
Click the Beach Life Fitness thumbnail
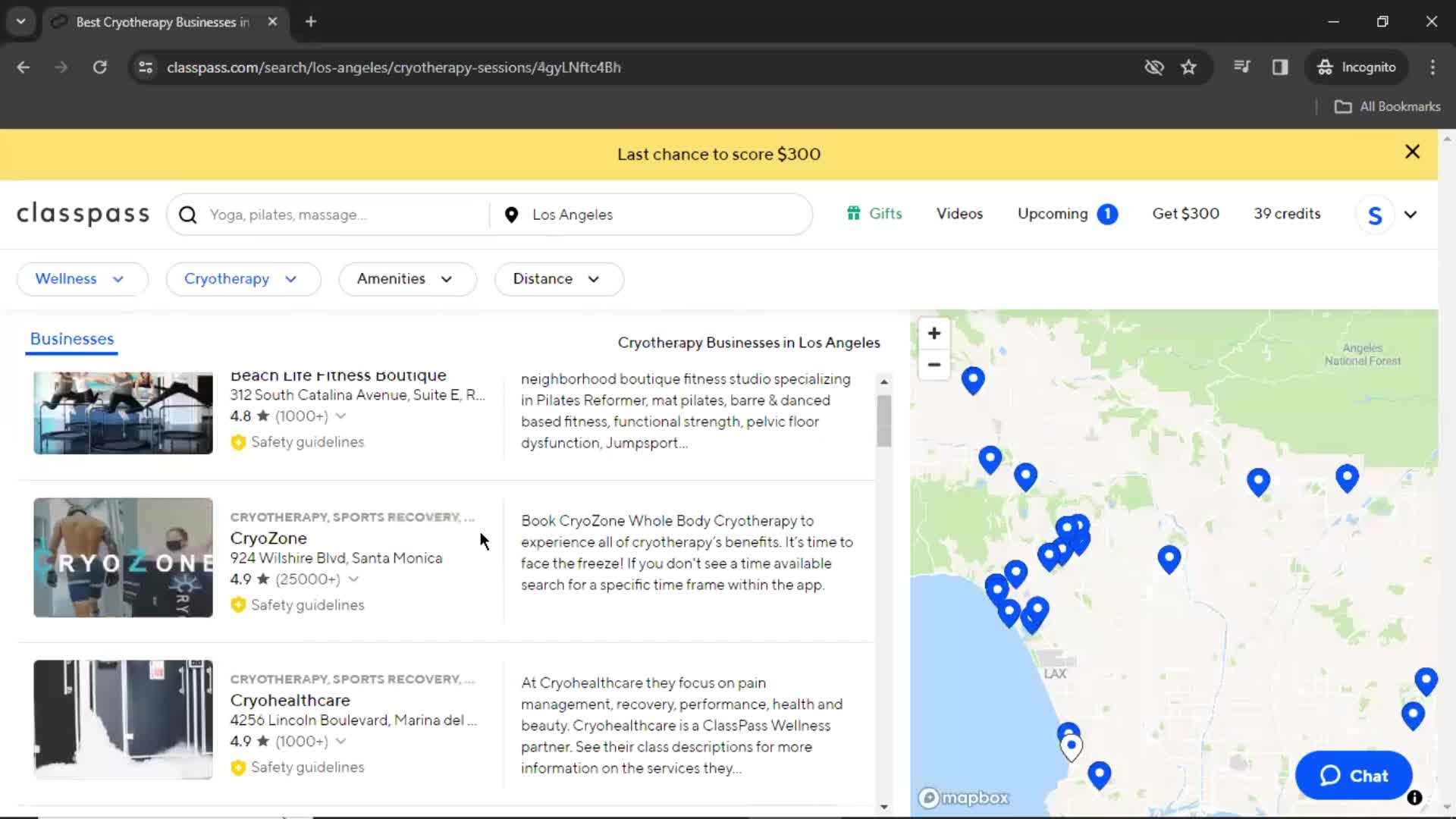(123, 413)
